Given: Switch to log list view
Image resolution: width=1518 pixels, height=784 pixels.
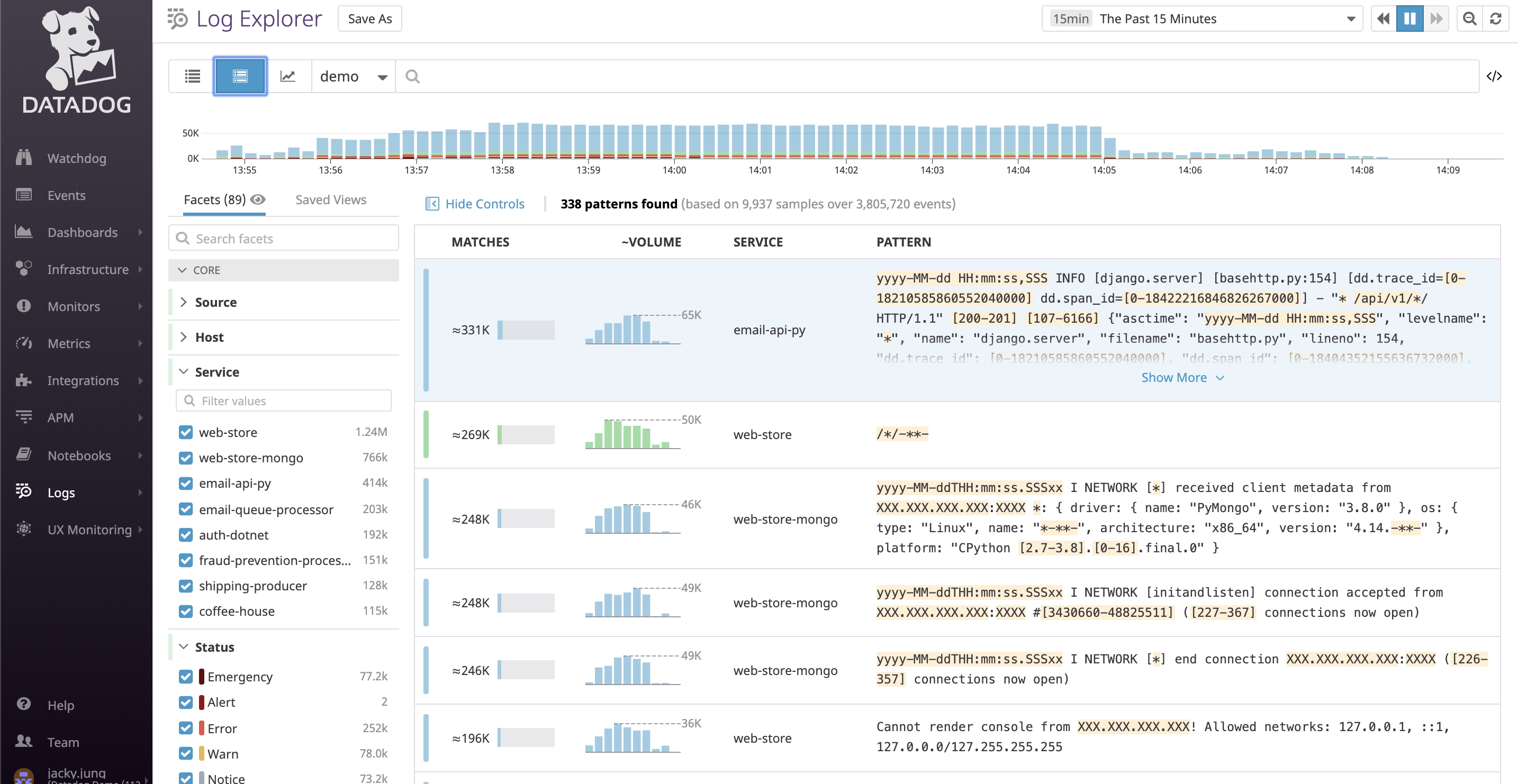Looking at the screenshot, I should (192, 76).
